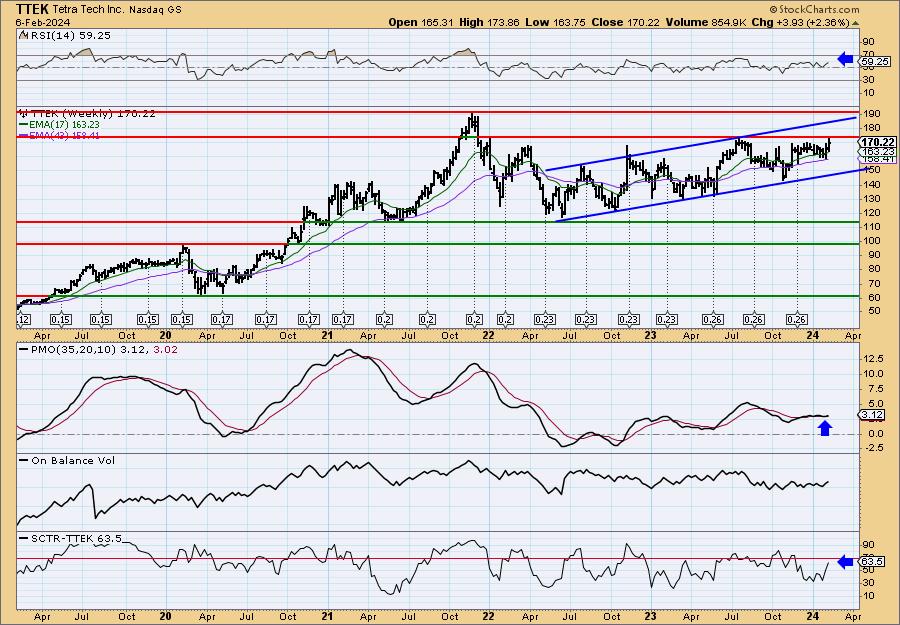Click the PMO(35,20,10) 3.12, 3.02 legend
The height and width of the screenshot is (625, 900).
(98, 349)
